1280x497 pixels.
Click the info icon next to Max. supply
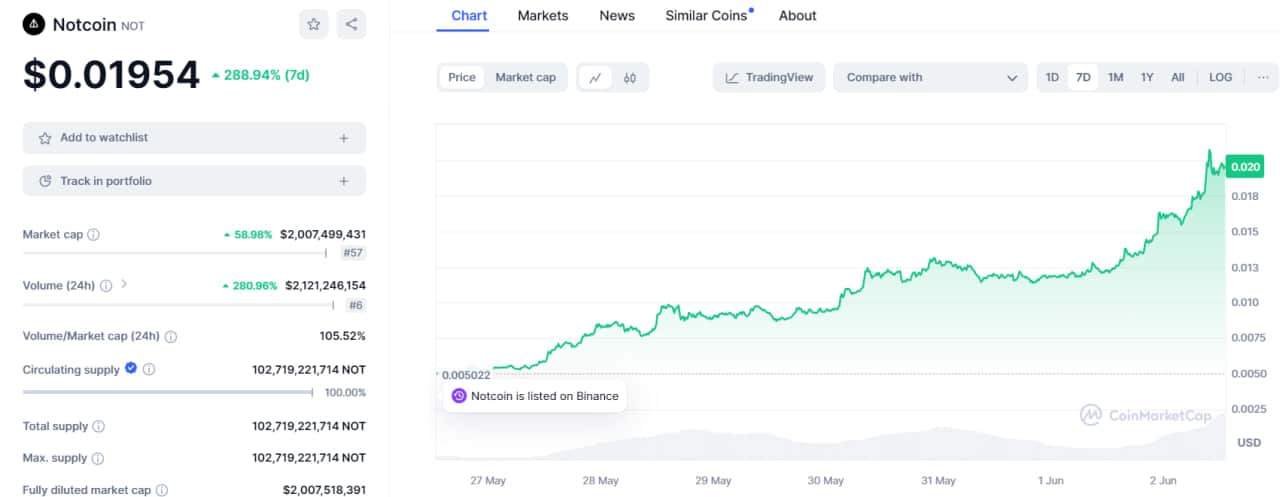97,458
